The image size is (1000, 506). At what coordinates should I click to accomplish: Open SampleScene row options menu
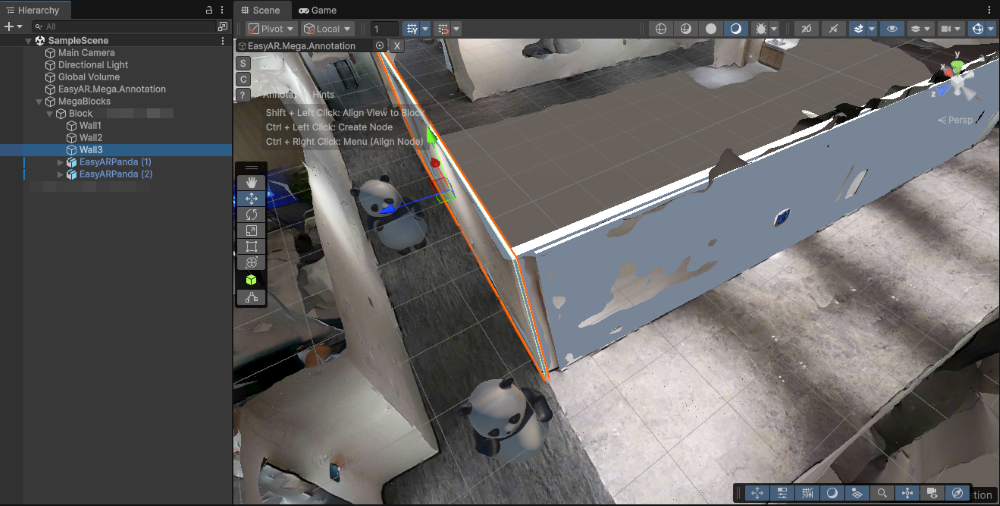pos(223,41)
